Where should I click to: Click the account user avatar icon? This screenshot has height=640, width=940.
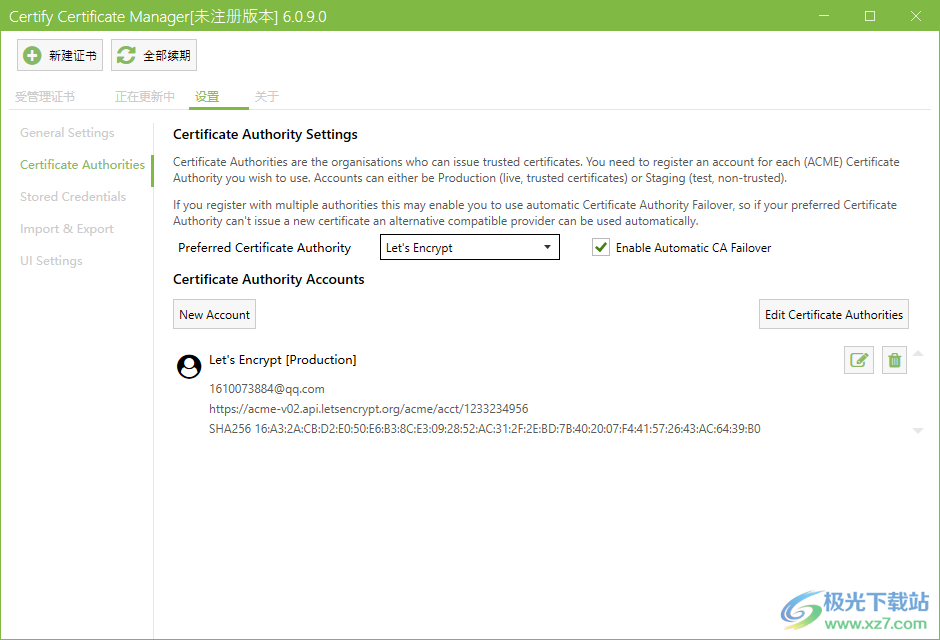tap(189, 366)
